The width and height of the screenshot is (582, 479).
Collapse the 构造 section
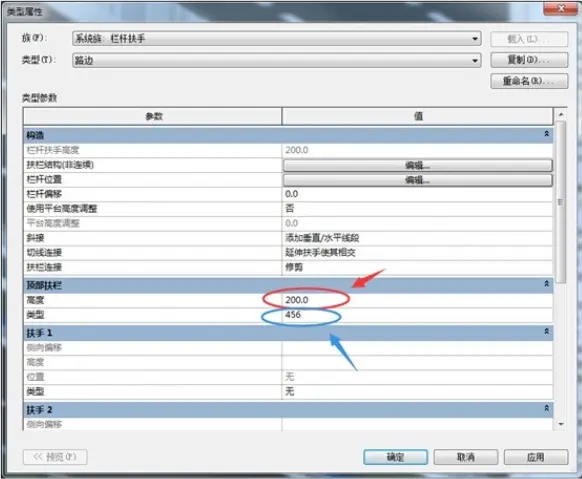(x=546, y=134)
